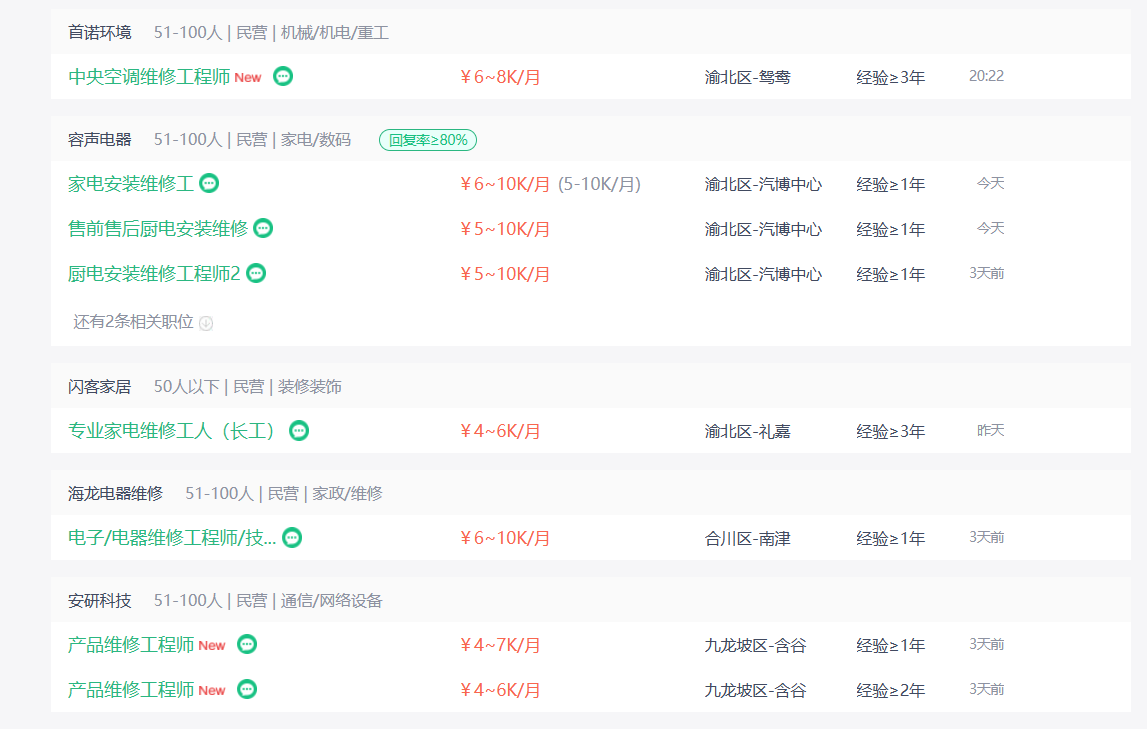The width and height of the screenshot is (1147, 729).
Task: Open 专业家电维修工人（长工） posting
Action: click(x=172, y=431)
